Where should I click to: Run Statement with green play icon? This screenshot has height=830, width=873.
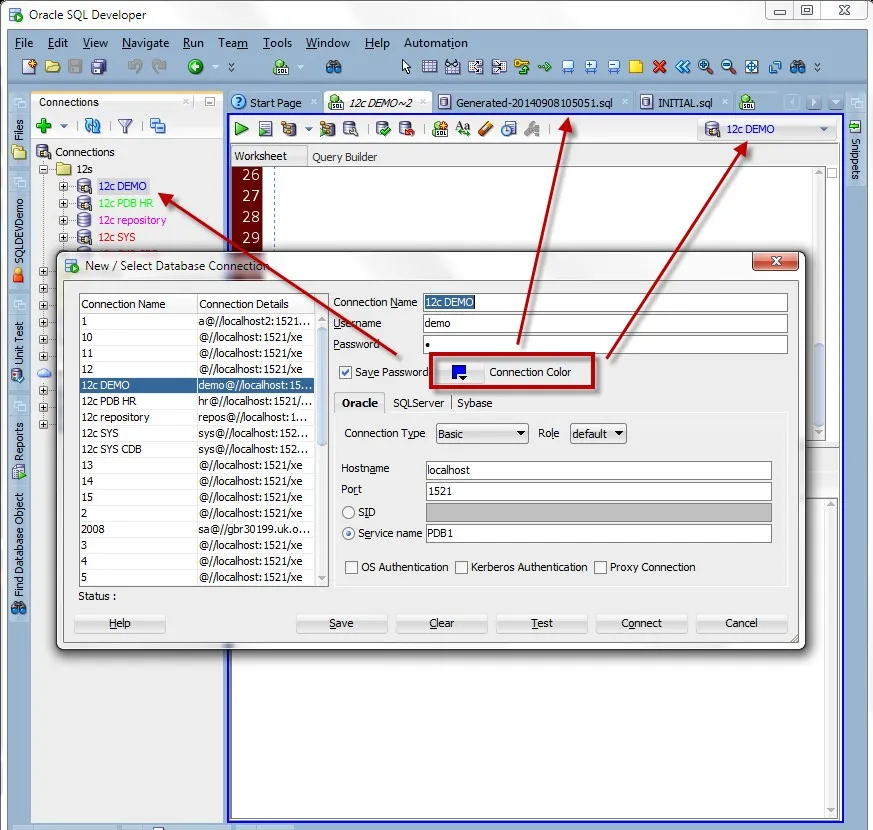pyautogui.click(x=241, y=129)
